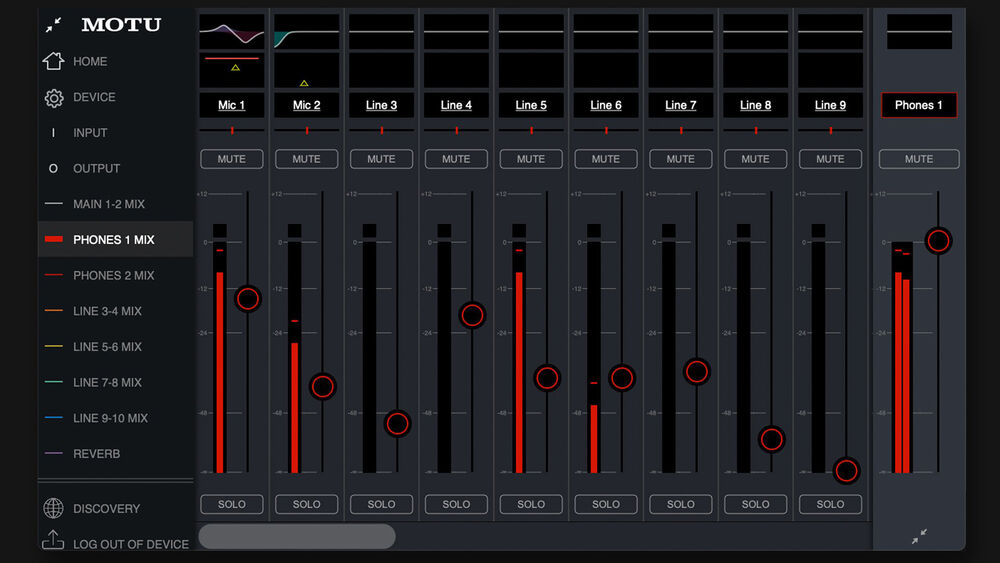Open the Input section in the sidebar

point(90,133)
